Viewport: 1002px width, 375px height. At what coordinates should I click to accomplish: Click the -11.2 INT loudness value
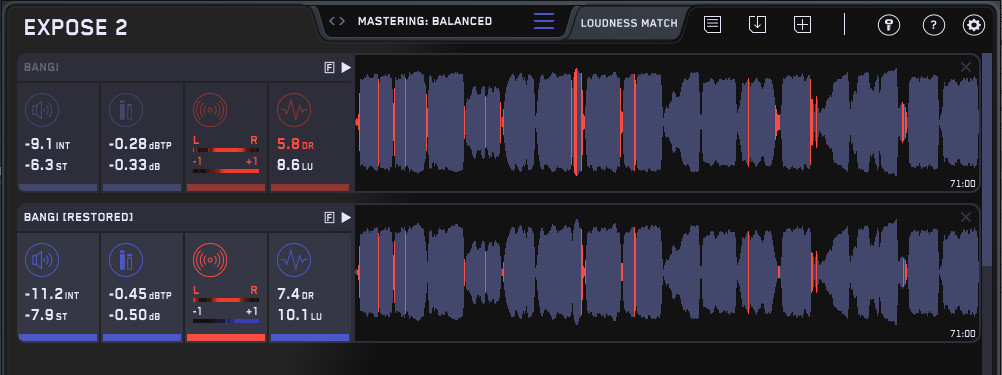(x=52, y=295)
